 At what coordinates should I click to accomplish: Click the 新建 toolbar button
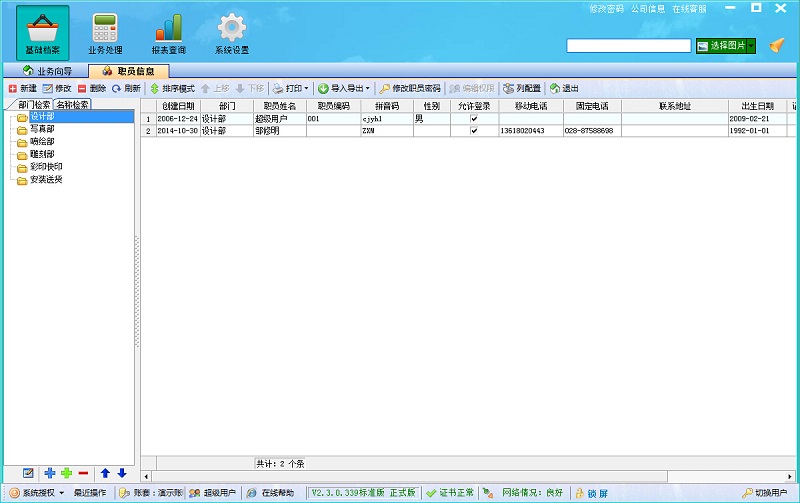click(22, 88)
